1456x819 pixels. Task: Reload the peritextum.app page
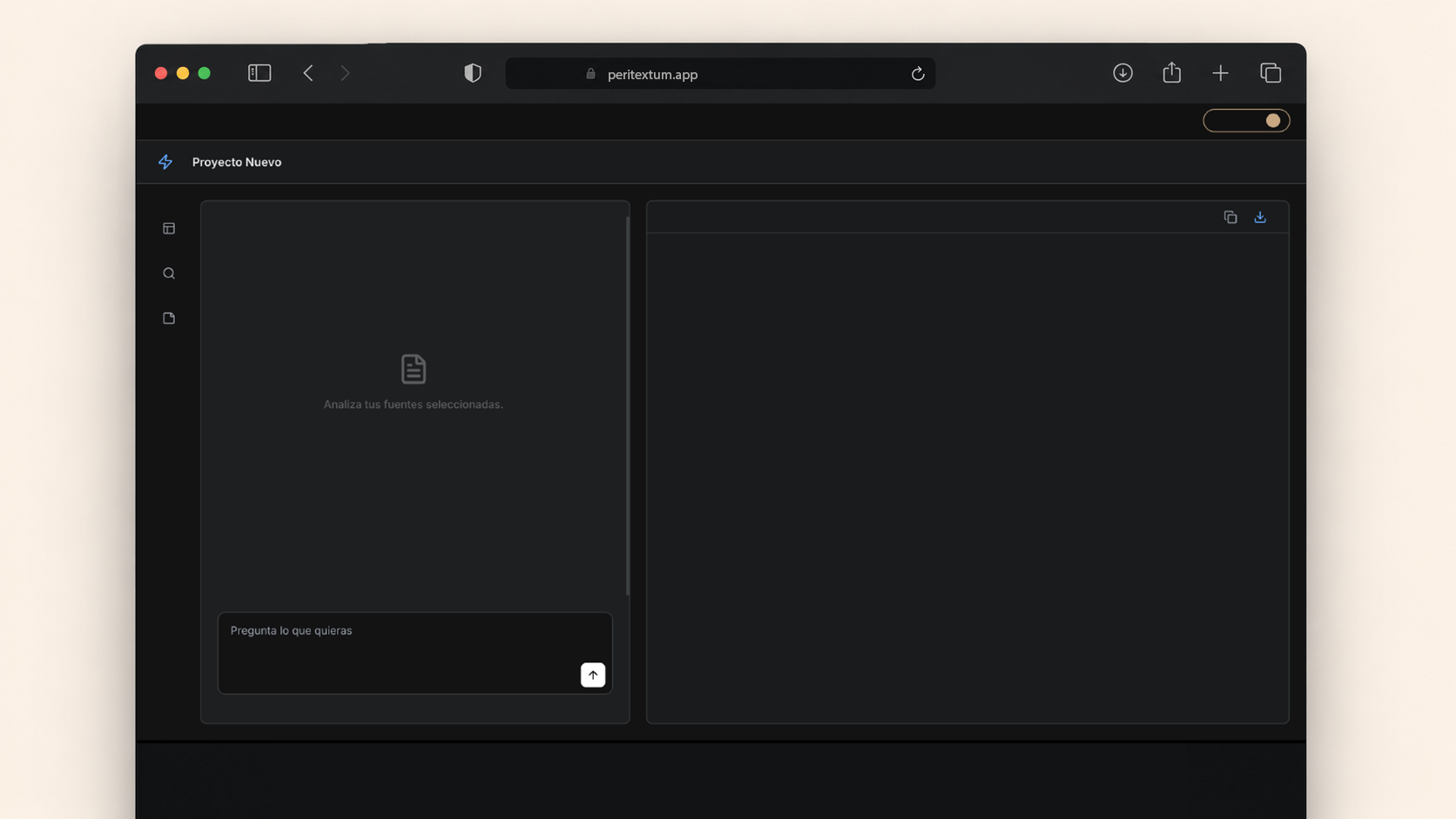tap(918, 74)
